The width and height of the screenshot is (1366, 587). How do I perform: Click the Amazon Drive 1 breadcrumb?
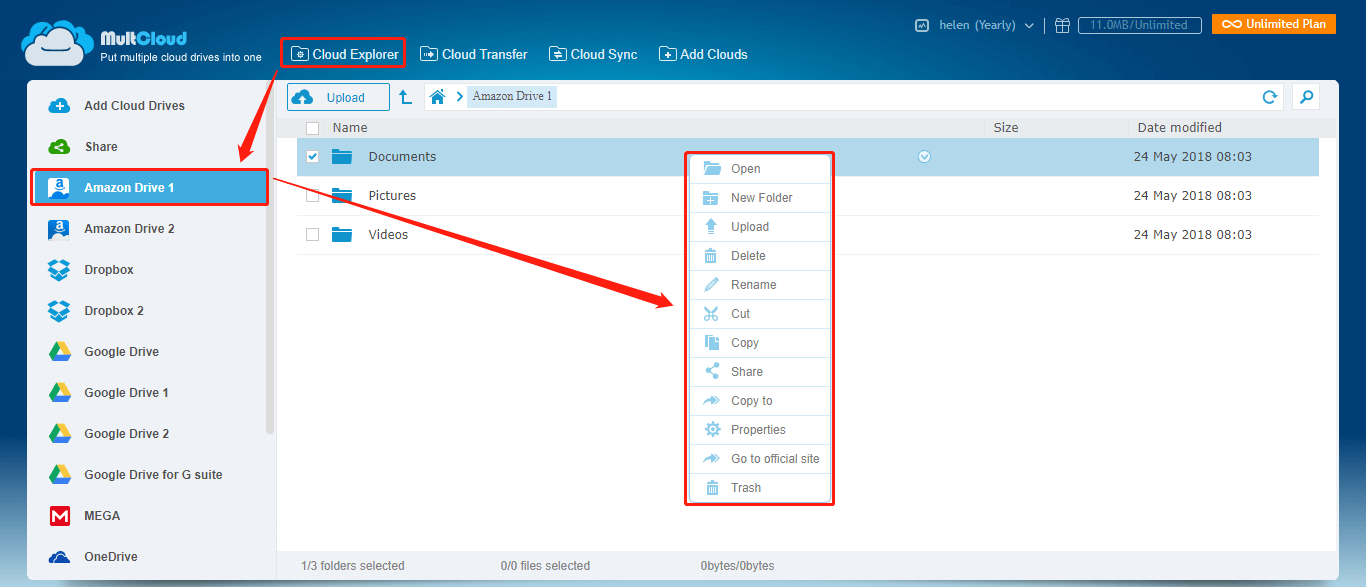pyautogui.click(x=512, y=97)
